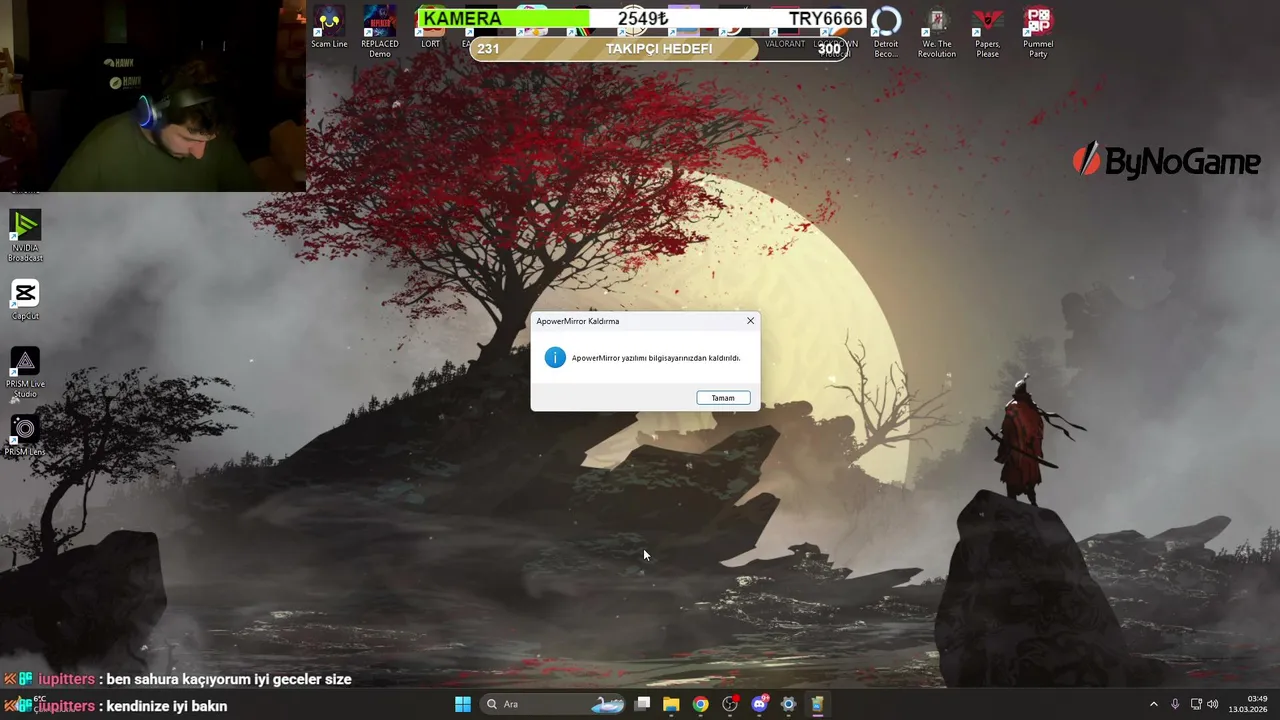Open the uninstaller app taskbar icon
1280x720 pixels.
coord(817,704)
